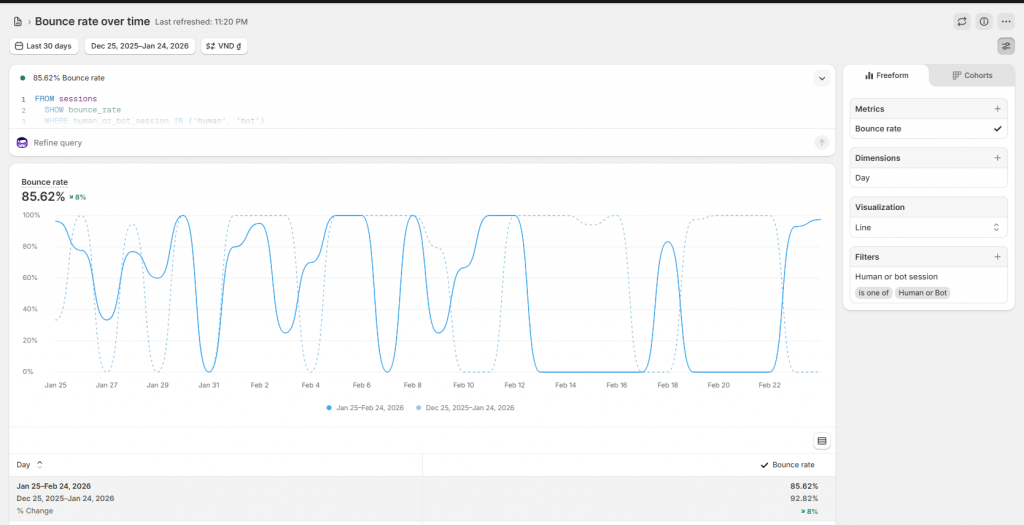Image resolution: width=1024 pixels, height=525 pixels.
Task: Click the 'Last refreshed: 11:20 PM' text
Action: [x=201, y=22]
